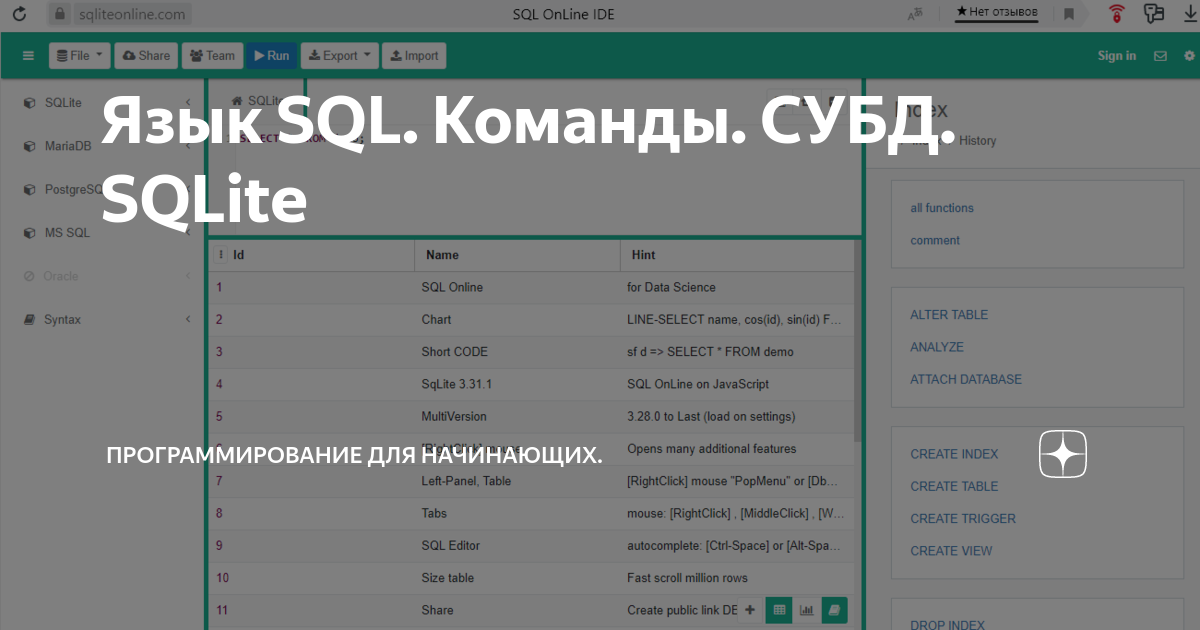Open the table grid view icon
Image resolution: width=1200 pixels, height=630 pixels.
coord(779,609)
